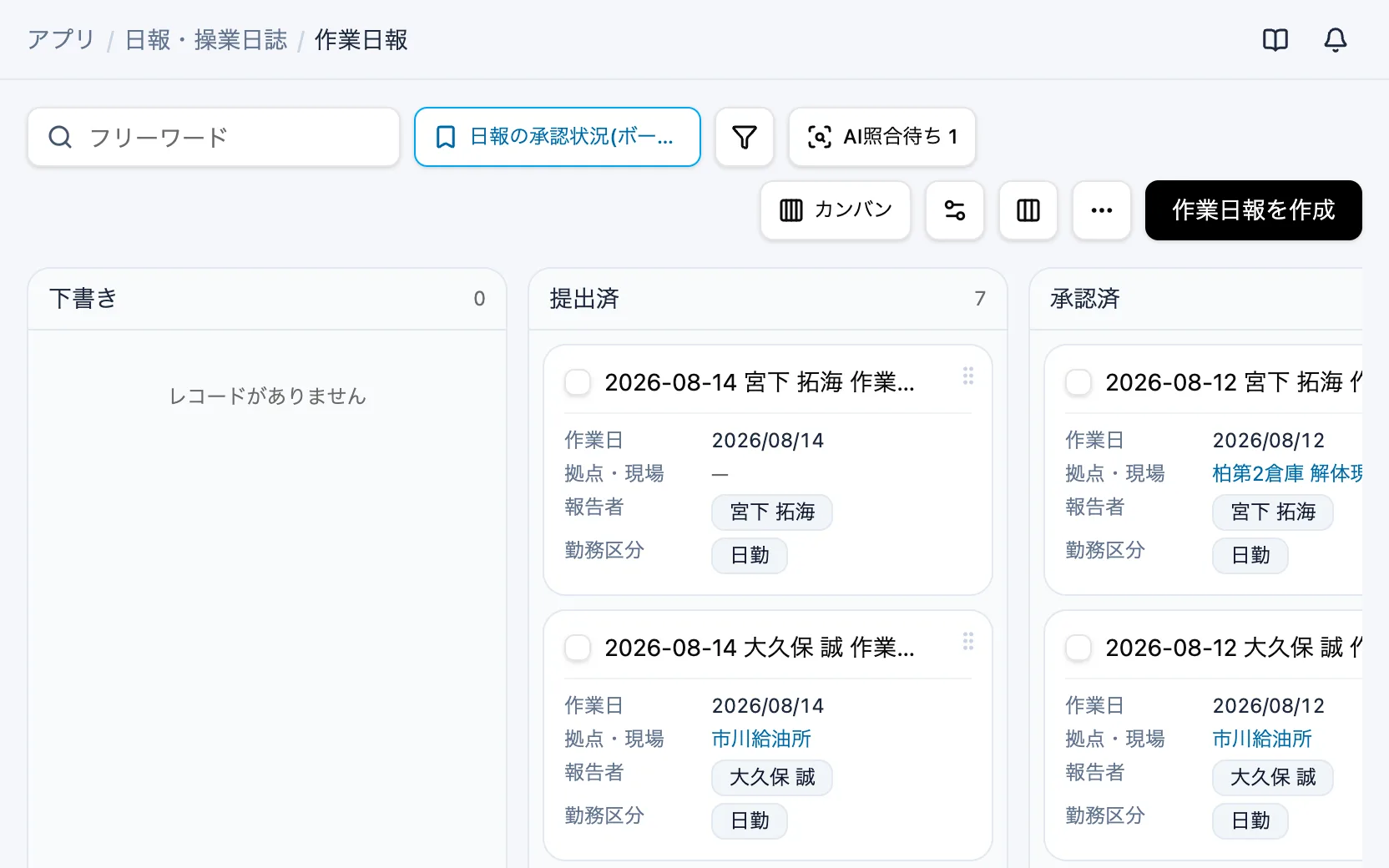Open the カンバン view switcher
Viewport: 1389px width, 868px height.
(836, 210)
